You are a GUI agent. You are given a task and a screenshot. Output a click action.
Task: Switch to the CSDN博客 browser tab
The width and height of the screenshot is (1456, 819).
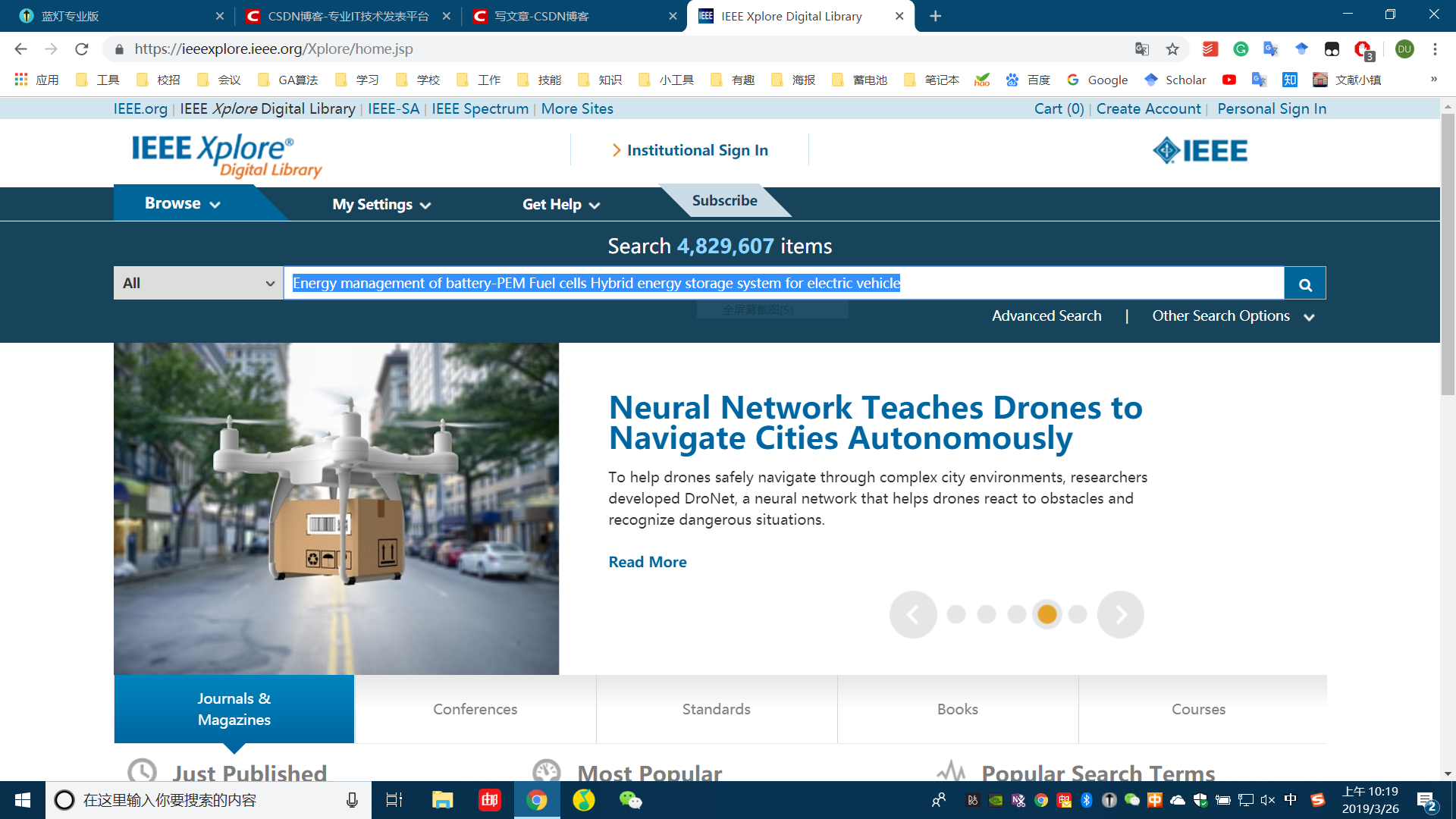pos(347,16)
